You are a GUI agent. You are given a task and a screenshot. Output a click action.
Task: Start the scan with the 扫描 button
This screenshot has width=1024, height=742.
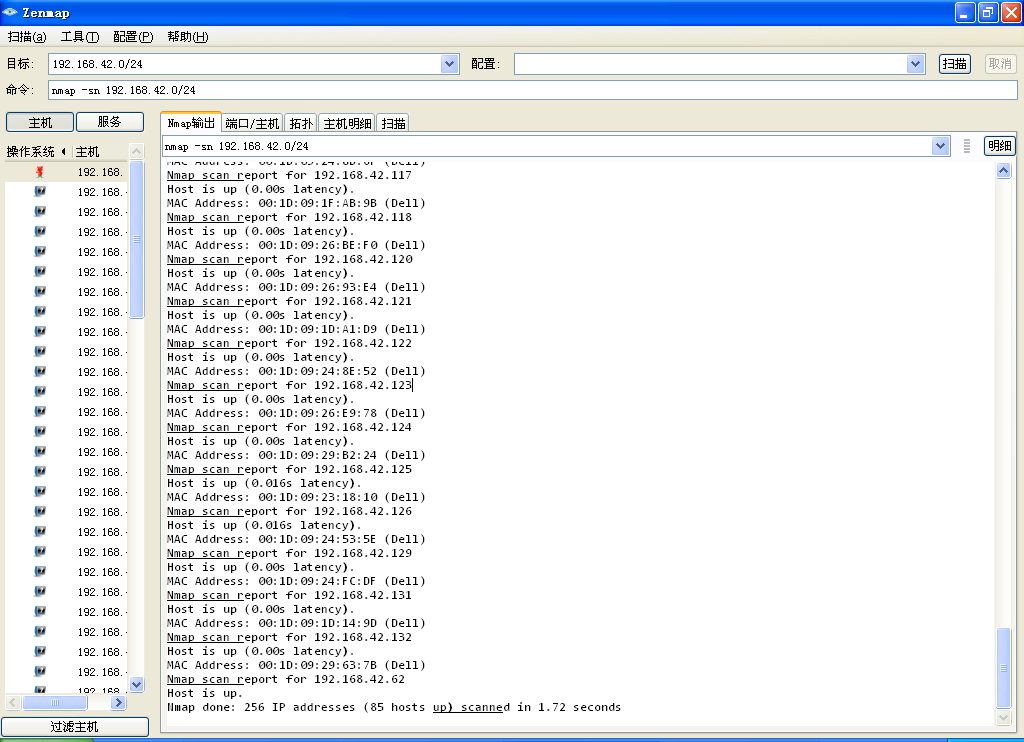coord(955,64)
